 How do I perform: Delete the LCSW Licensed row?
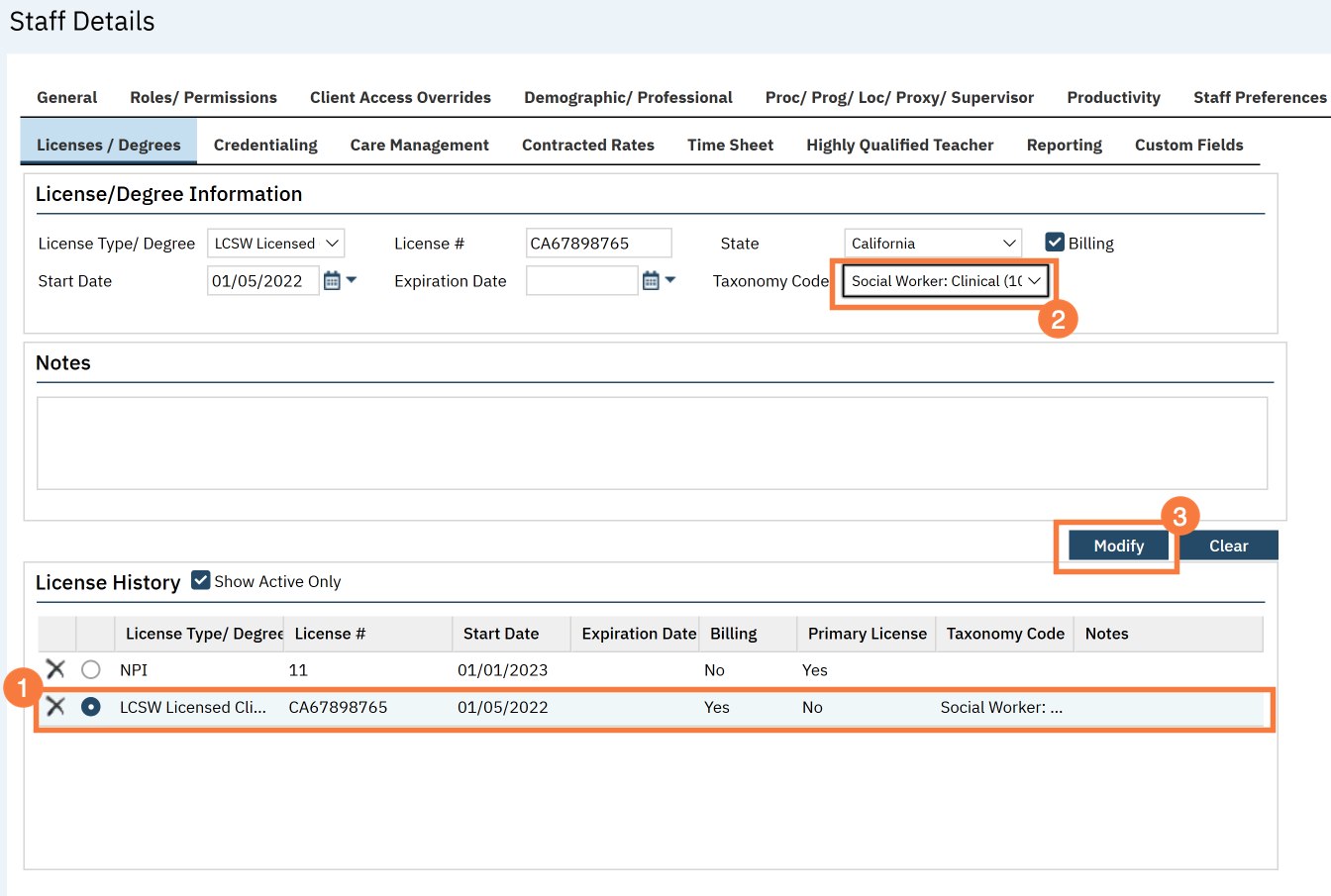coord(55,706)
